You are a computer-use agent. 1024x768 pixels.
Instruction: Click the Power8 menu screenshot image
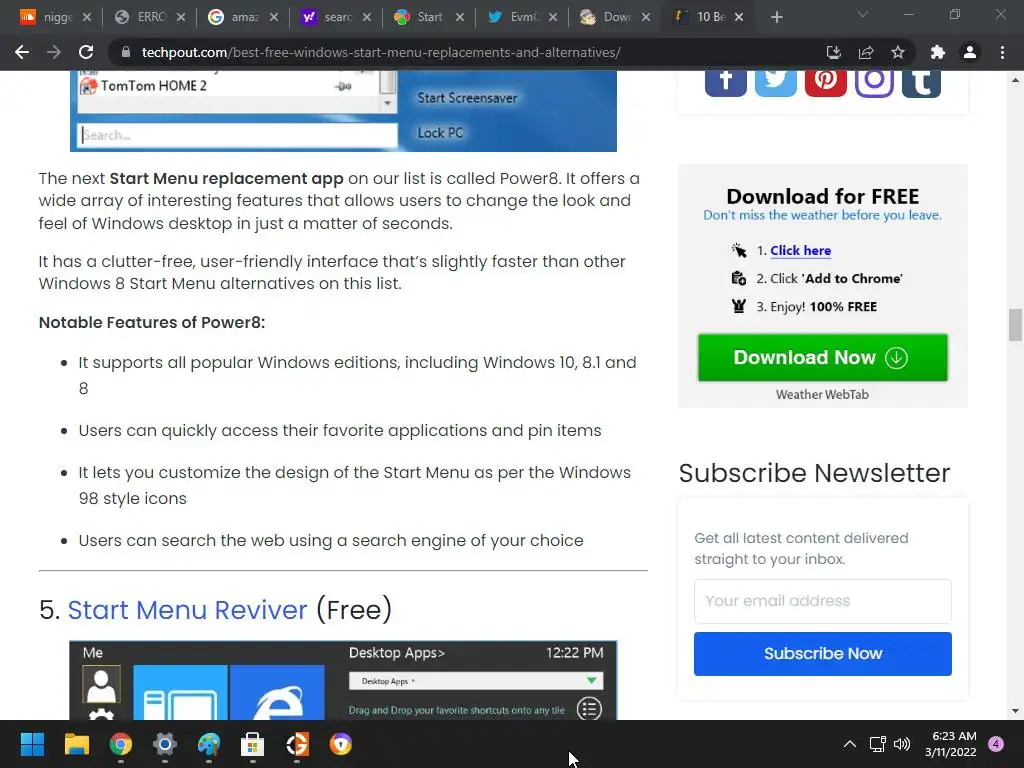point(343,111)
